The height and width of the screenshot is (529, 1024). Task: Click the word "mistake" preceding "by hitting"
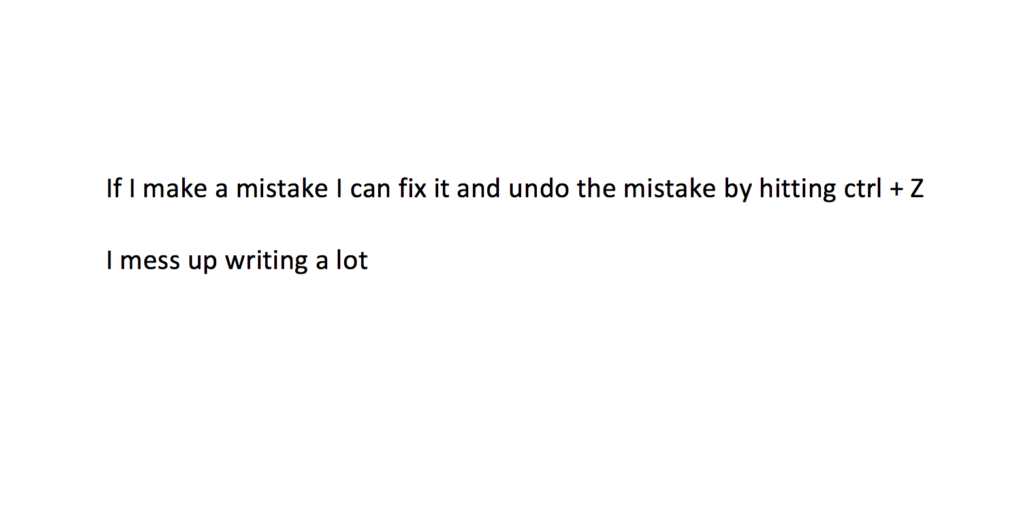(x=669, y=188)
